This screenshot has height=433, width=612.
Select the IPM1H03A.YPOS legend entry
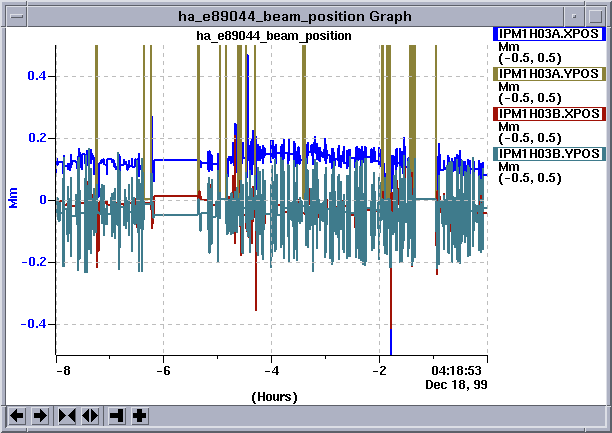coord(550,73)
